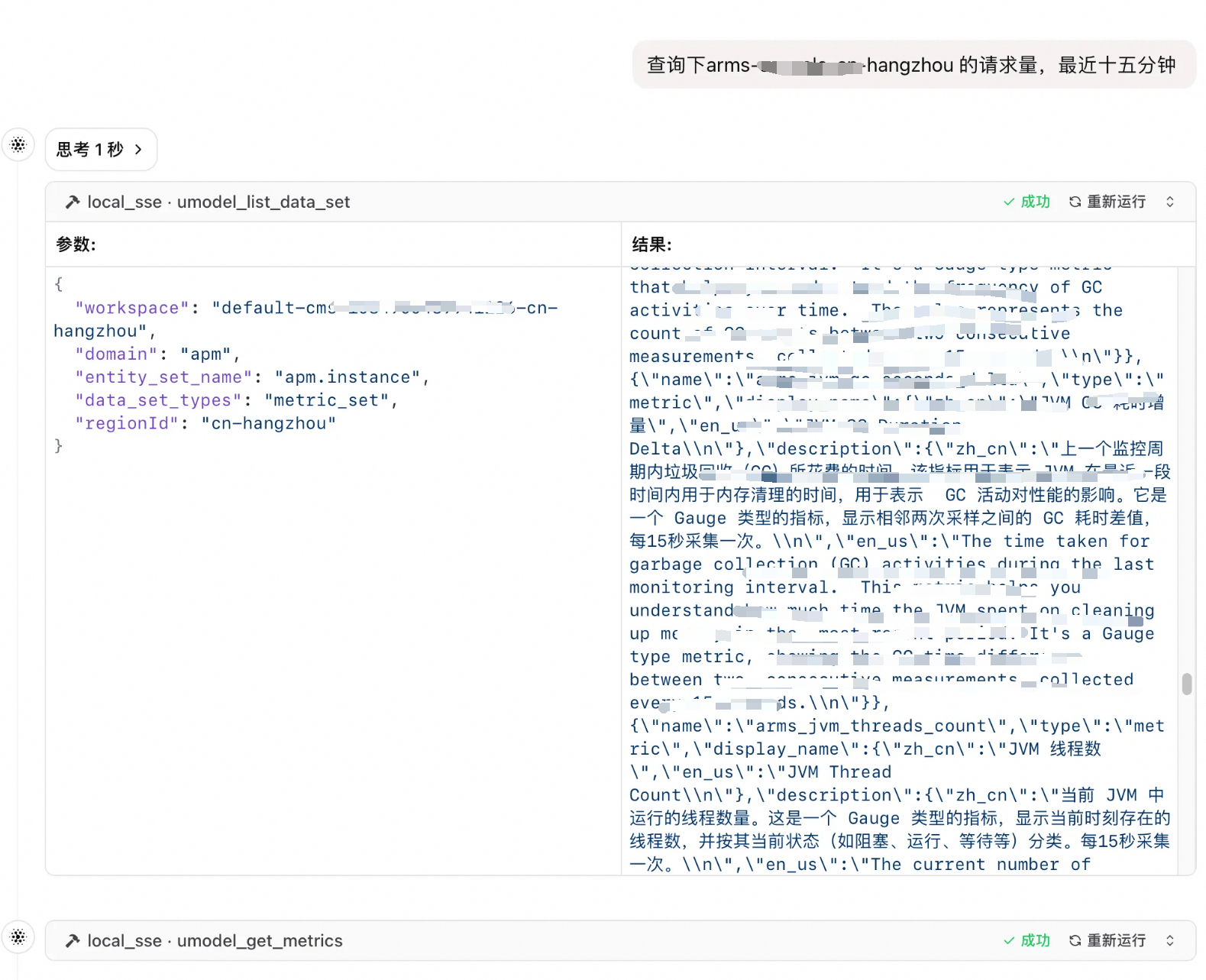Collapse the umodel_list_data_set tool panel

point(1170,202)
